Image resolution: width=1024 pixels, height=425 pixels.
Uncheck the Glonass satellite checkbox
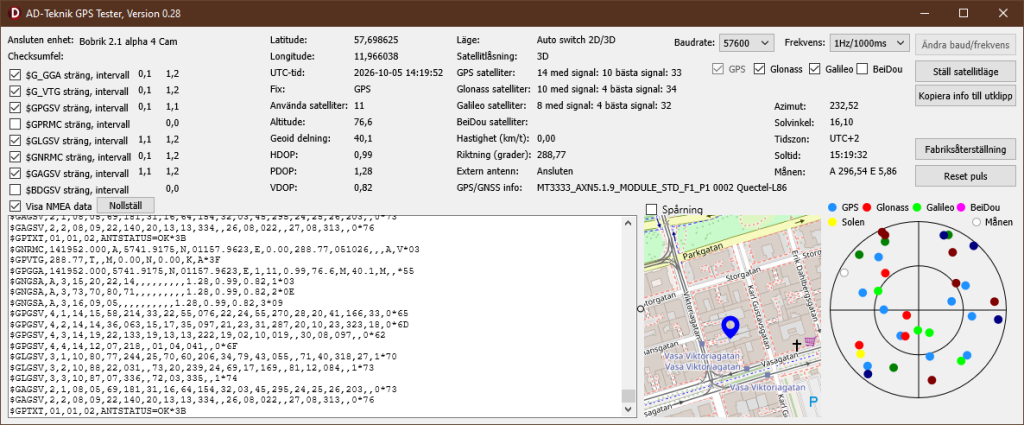[759, 69]
